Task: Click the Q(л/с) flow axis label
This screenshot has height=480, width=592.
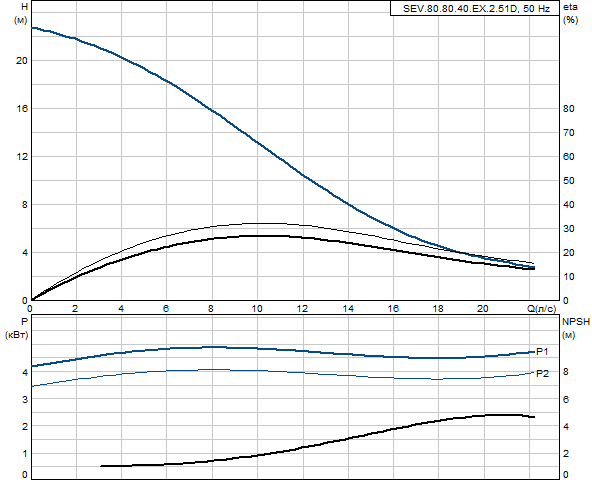Action: coord(542,309)
